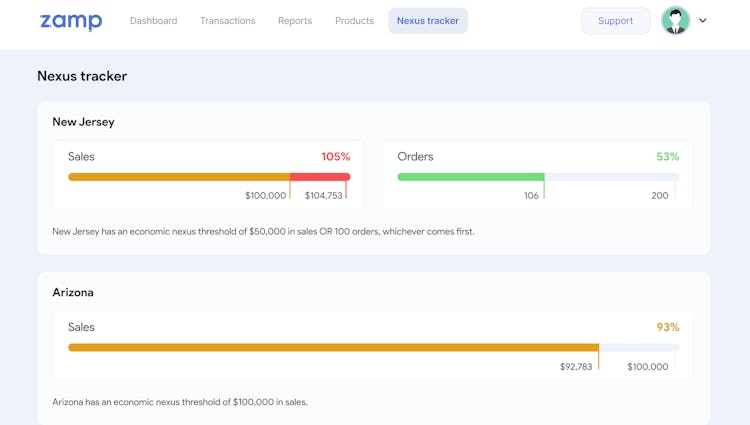
Task: Click the 105% sales percentage label
Action: click(x=335, y=157)
